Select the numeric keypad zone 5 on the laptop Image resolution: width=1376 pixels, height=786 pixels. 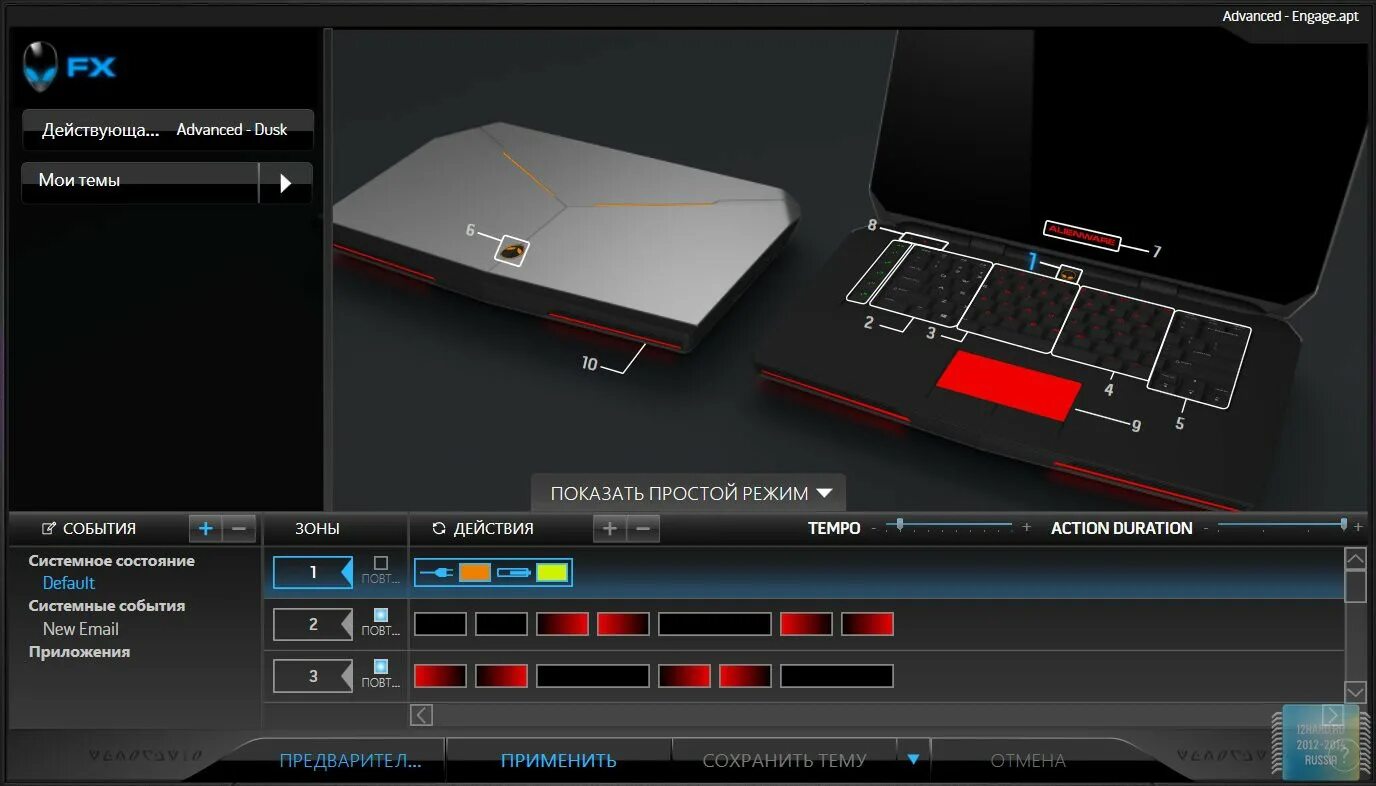click(1198, 357)
